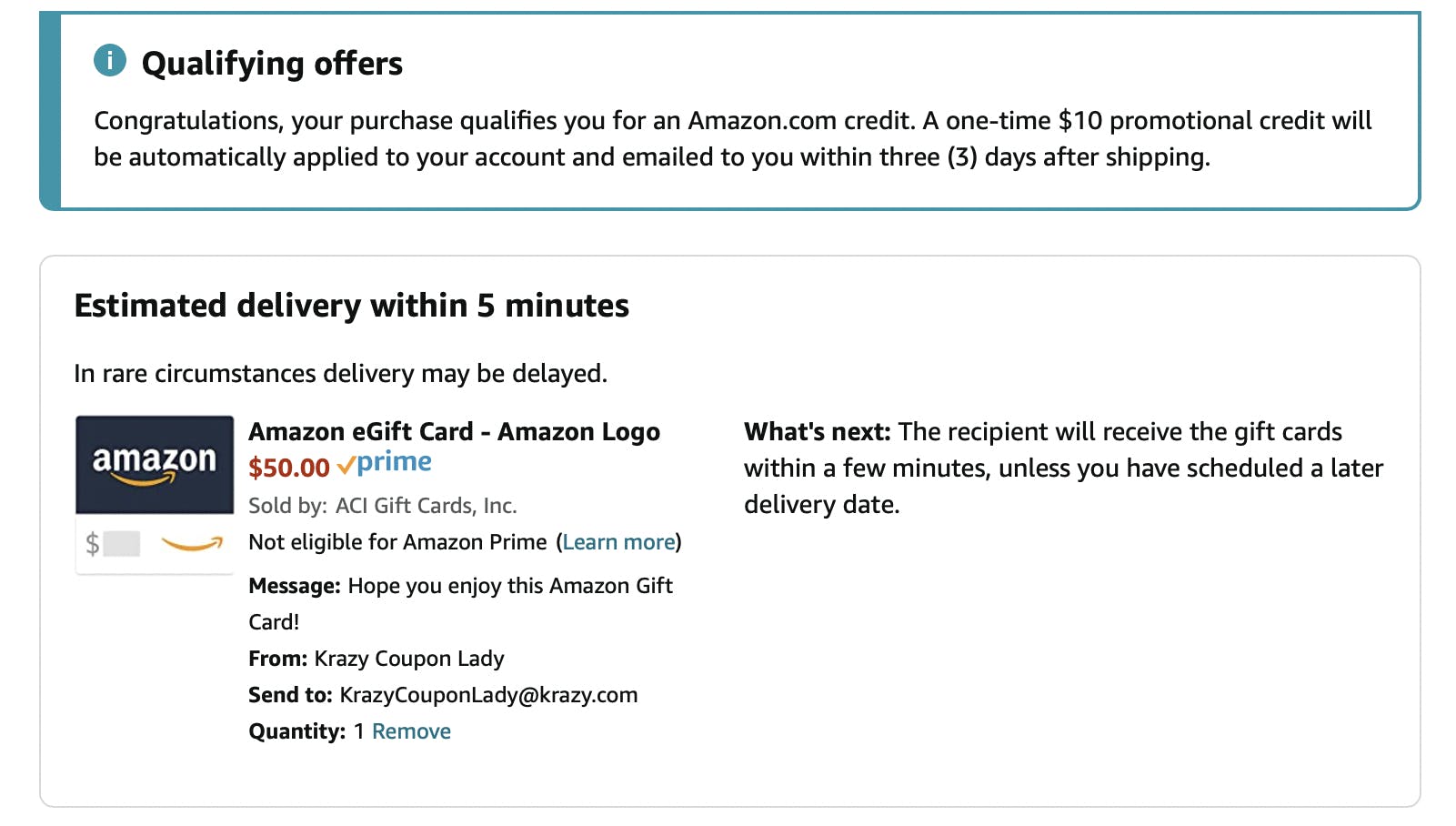The width and height of the screenshot is (1456, 826).
Task: Click the Estimated delivery within 5 minutes heading
Action: [x=351, y=306]
